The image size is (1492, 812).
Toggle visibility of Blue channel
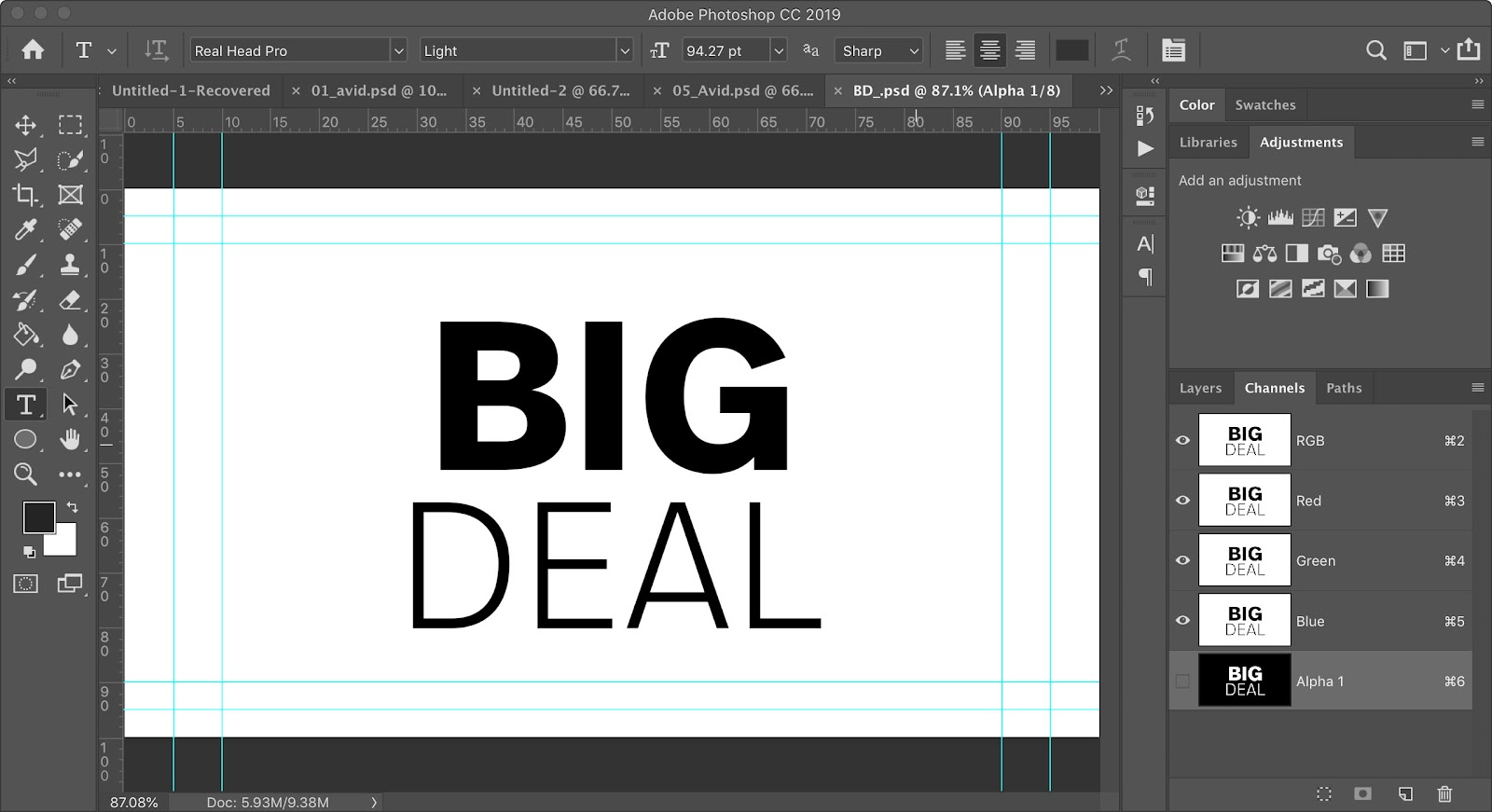[1182, 621]
